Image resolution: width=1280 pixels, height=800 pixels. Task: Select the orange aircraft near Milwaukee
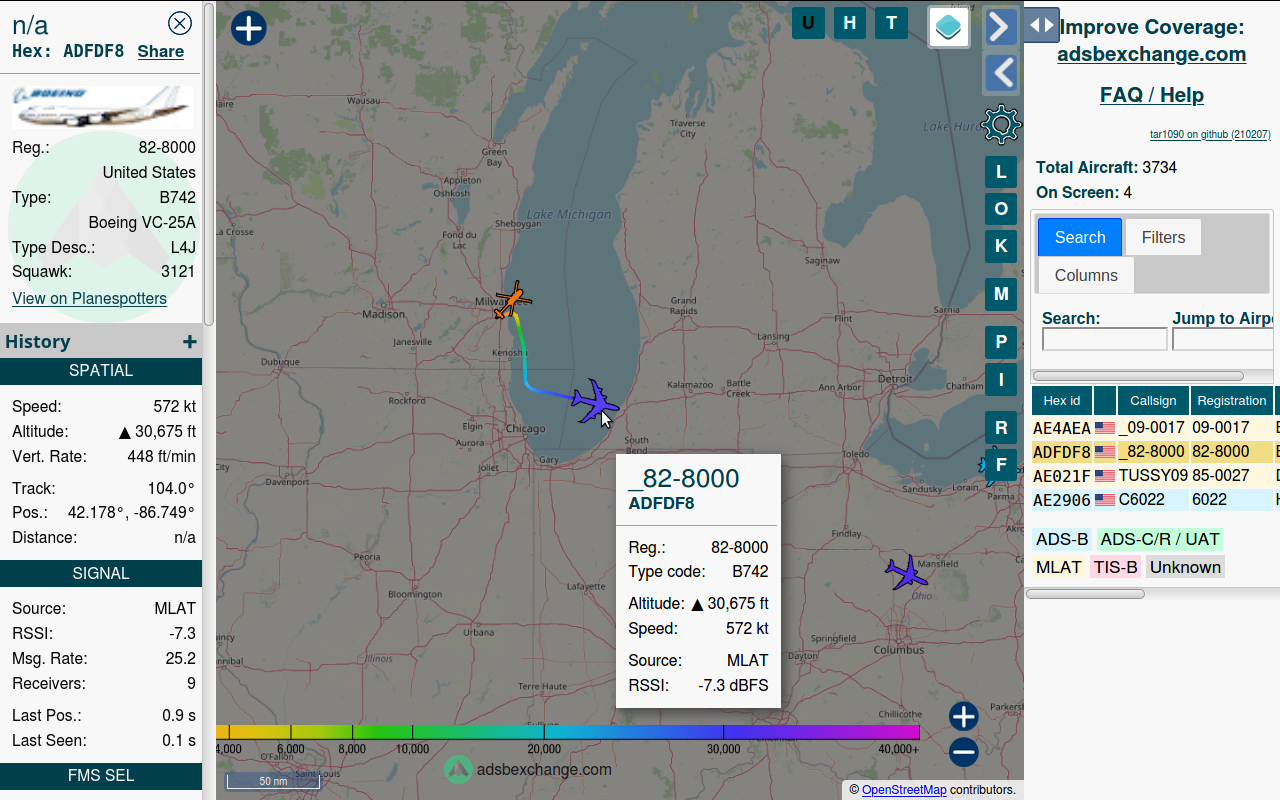point(513,299)
